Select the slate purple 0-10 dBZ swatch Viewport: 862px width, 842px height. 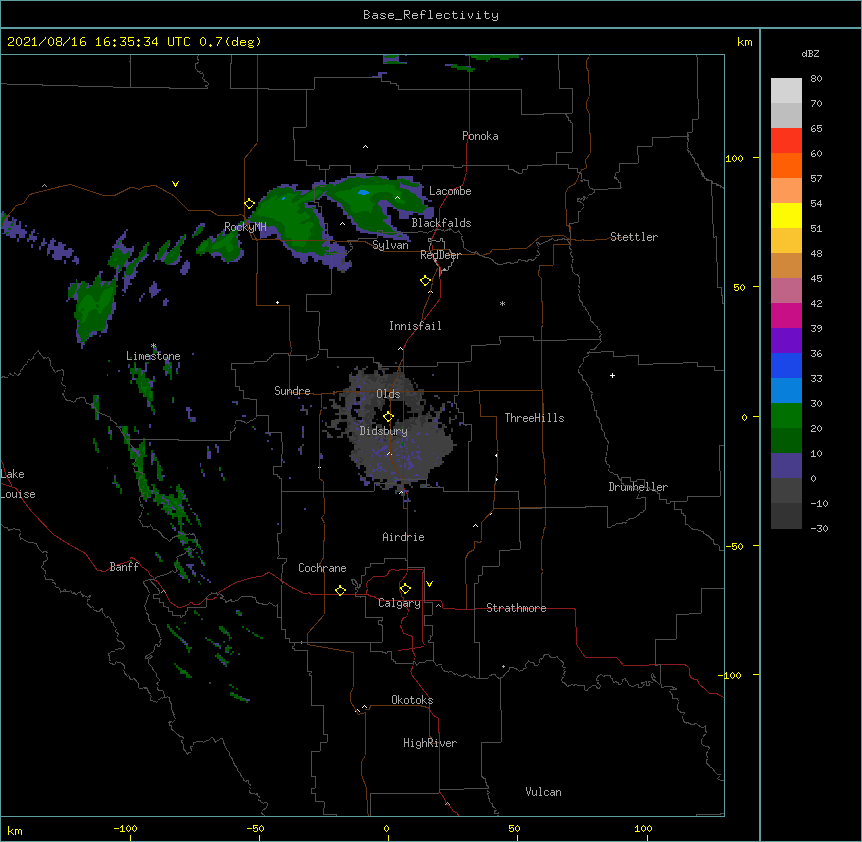[x=786, y=466]
